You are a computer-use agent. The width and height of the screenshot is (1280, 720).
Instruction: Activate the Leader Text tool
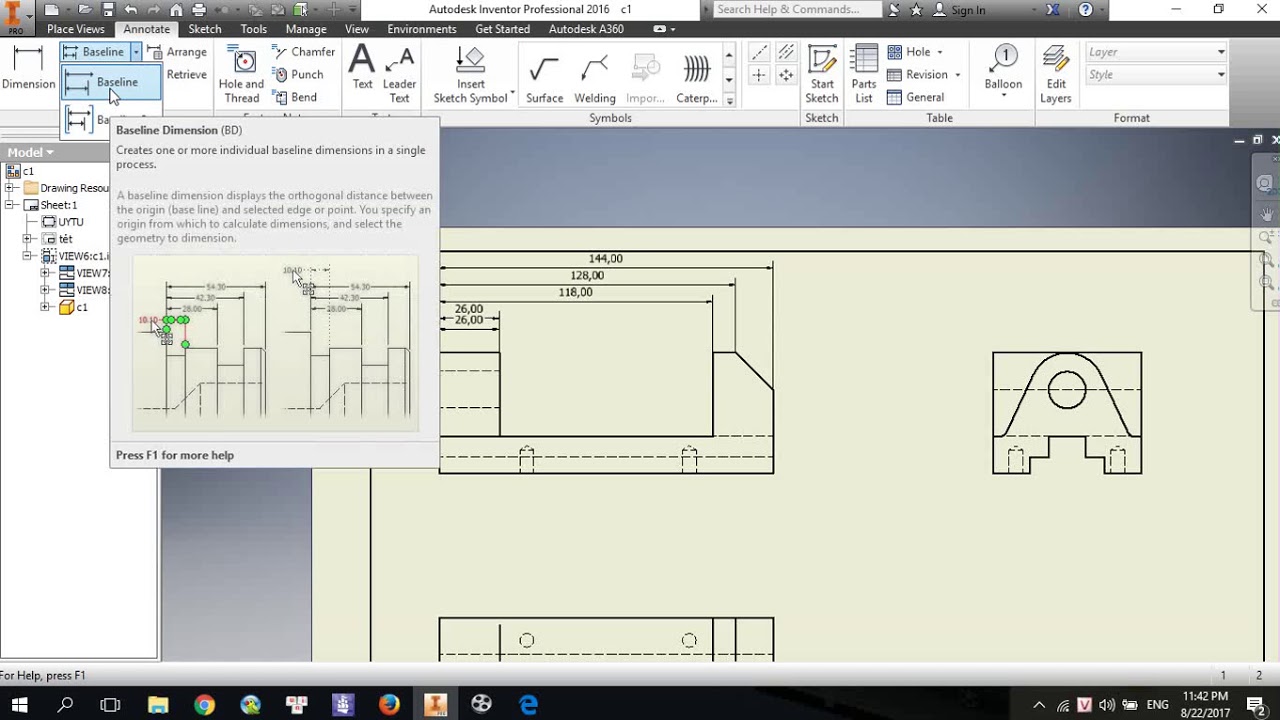(x=399, y=74)
